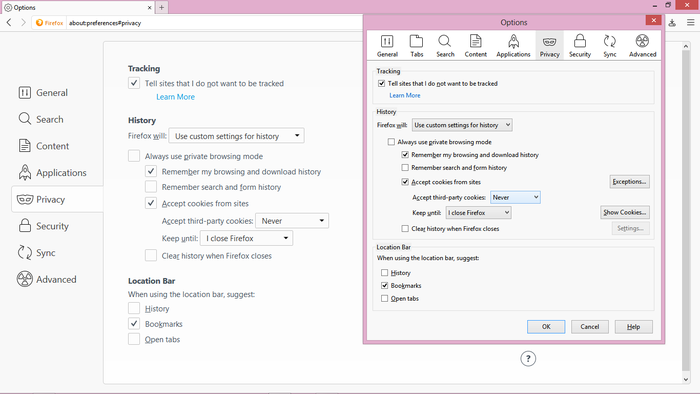Click Cancel in the Options dialog
The width and height of the screenshot is (700, 394).
(590, 327)
